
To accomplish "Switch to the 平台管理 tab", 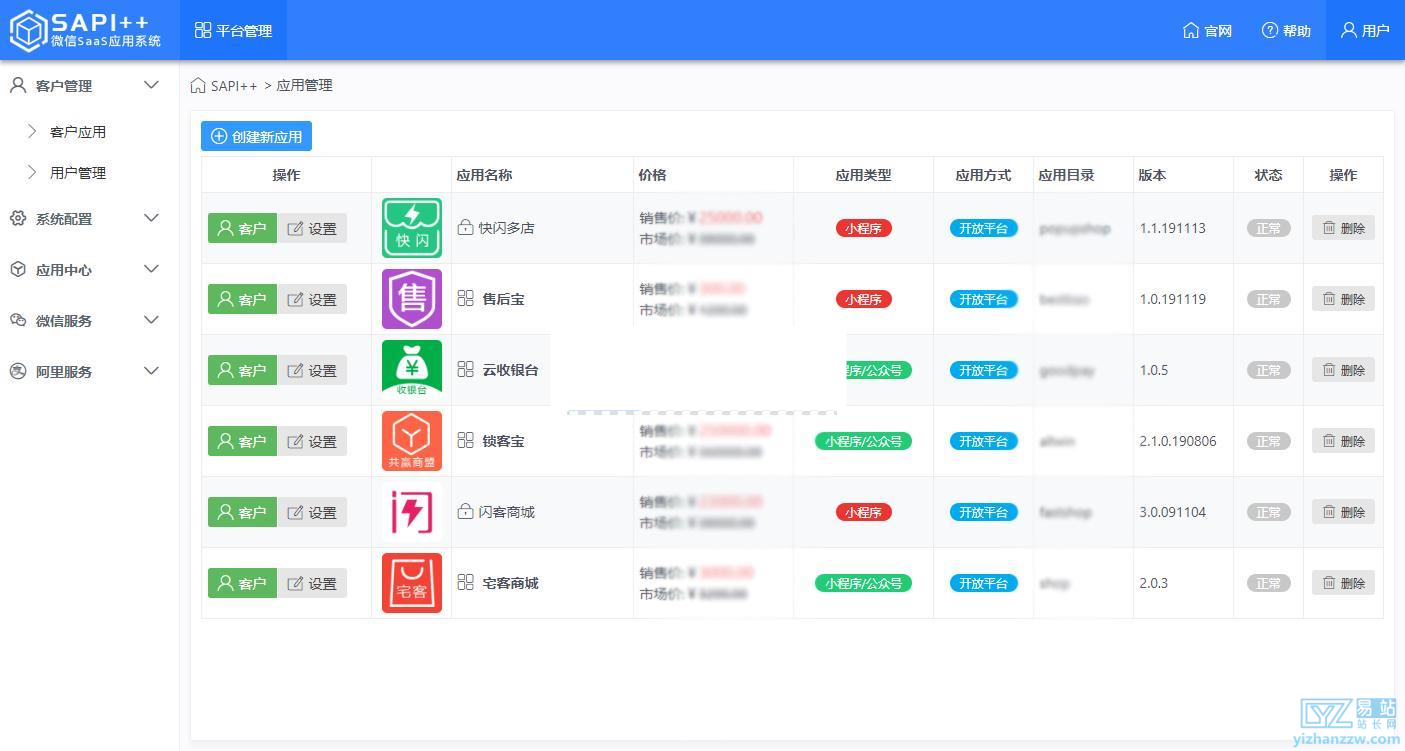I will point(233,30).
